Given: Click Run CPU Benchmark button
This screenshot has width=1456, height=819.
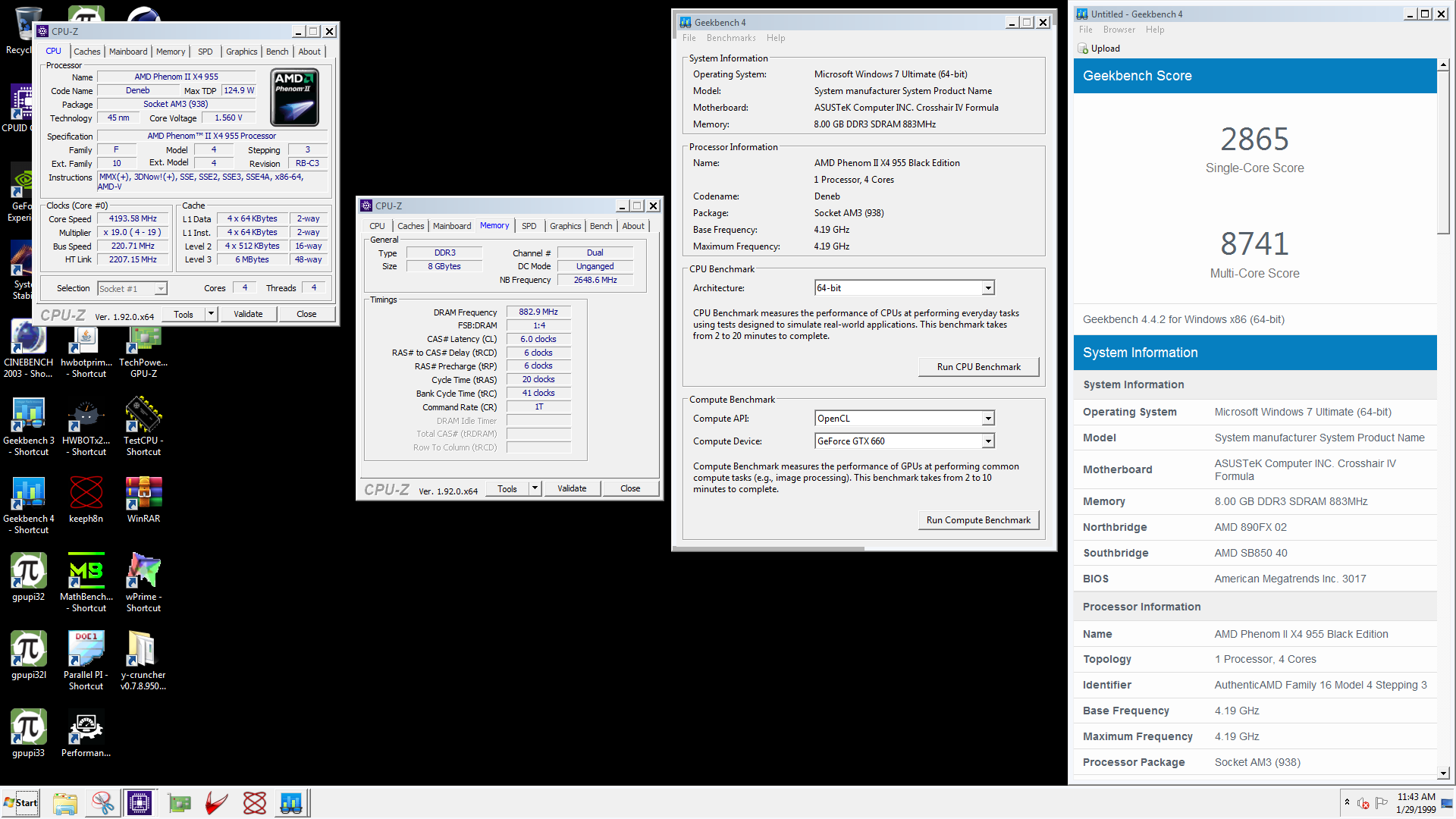Looking at the screenshot, I should [978, 367].
